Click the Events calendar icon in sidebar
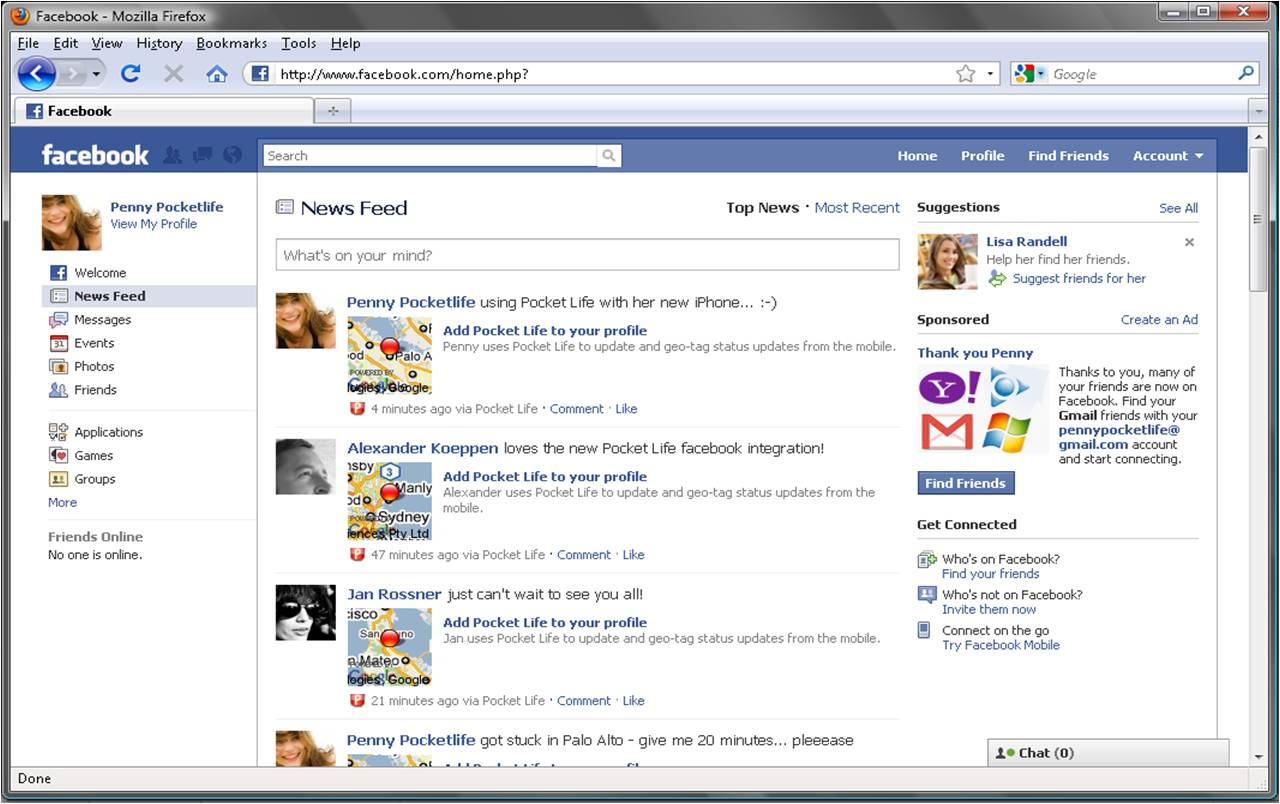1280x804 pixels. 58,343
